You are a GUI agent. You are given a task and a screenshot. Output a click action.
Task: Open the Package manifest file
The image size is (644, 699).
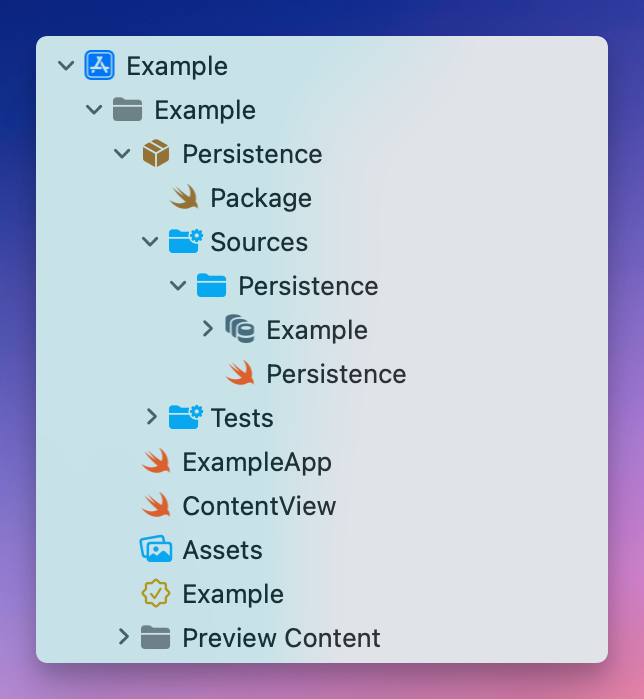coord(261,198)
